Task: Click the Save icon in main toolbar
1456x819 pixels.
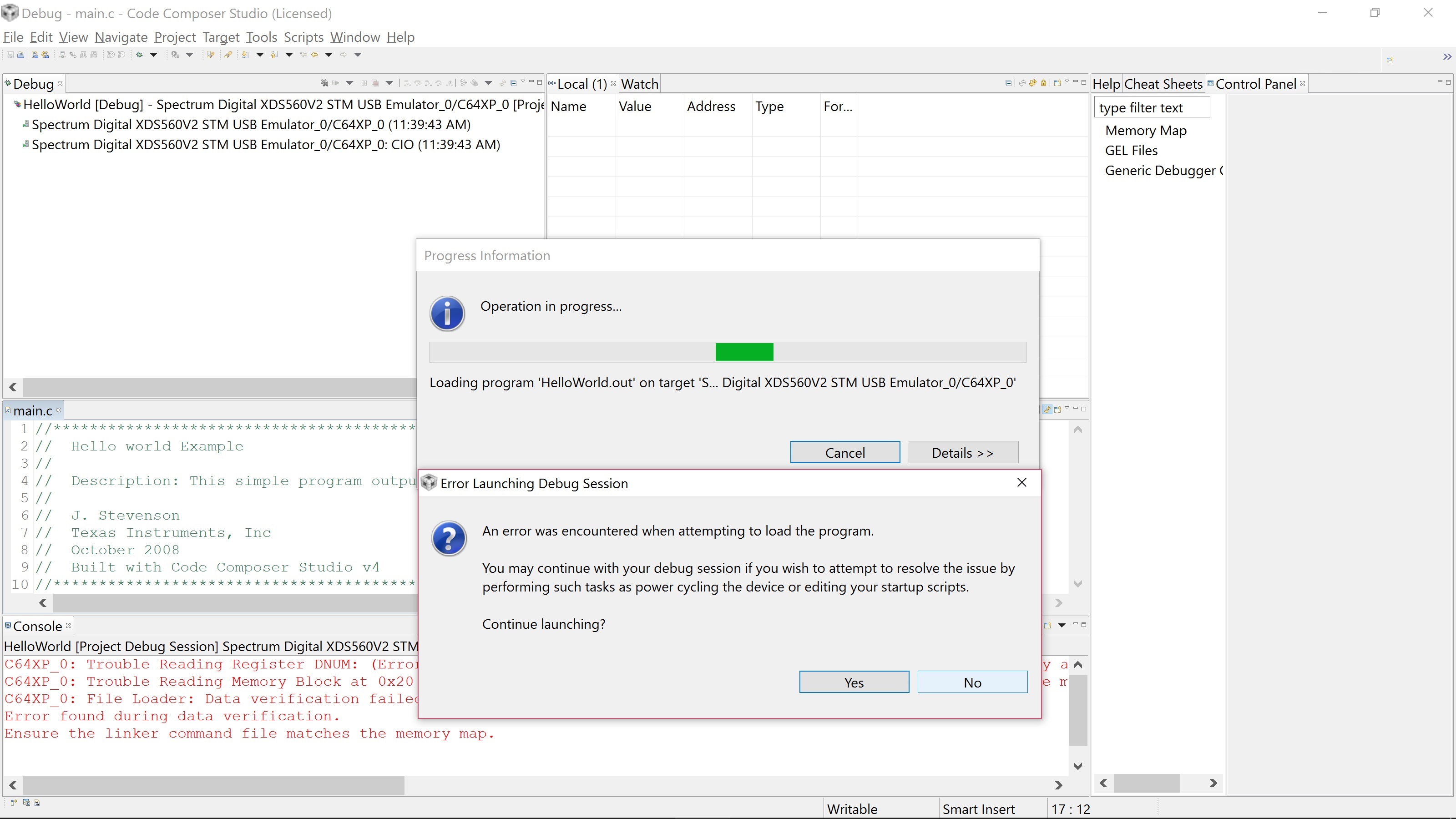Action: tap(10, 55)
